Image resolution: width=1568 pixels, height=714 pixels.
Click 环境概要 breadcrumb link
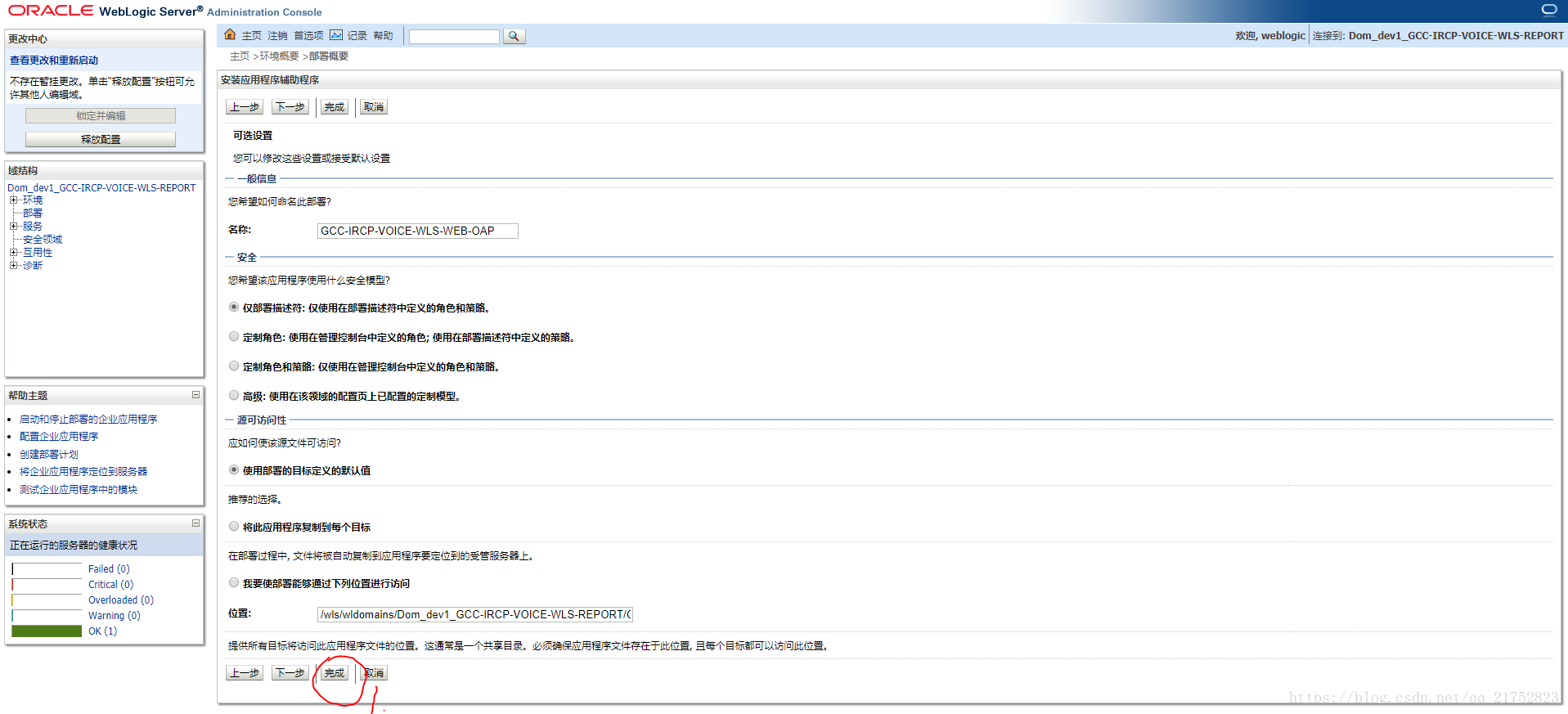click(279, 56)
